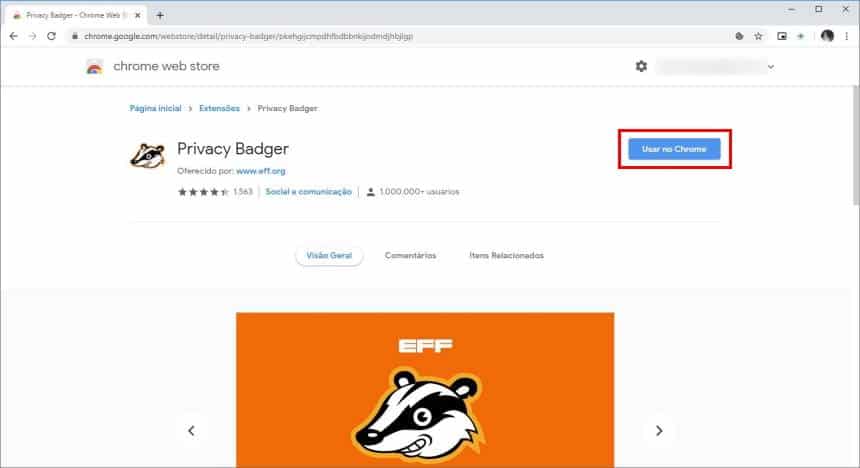Reload the current page
Screen dimensions: 860x468
51,36
